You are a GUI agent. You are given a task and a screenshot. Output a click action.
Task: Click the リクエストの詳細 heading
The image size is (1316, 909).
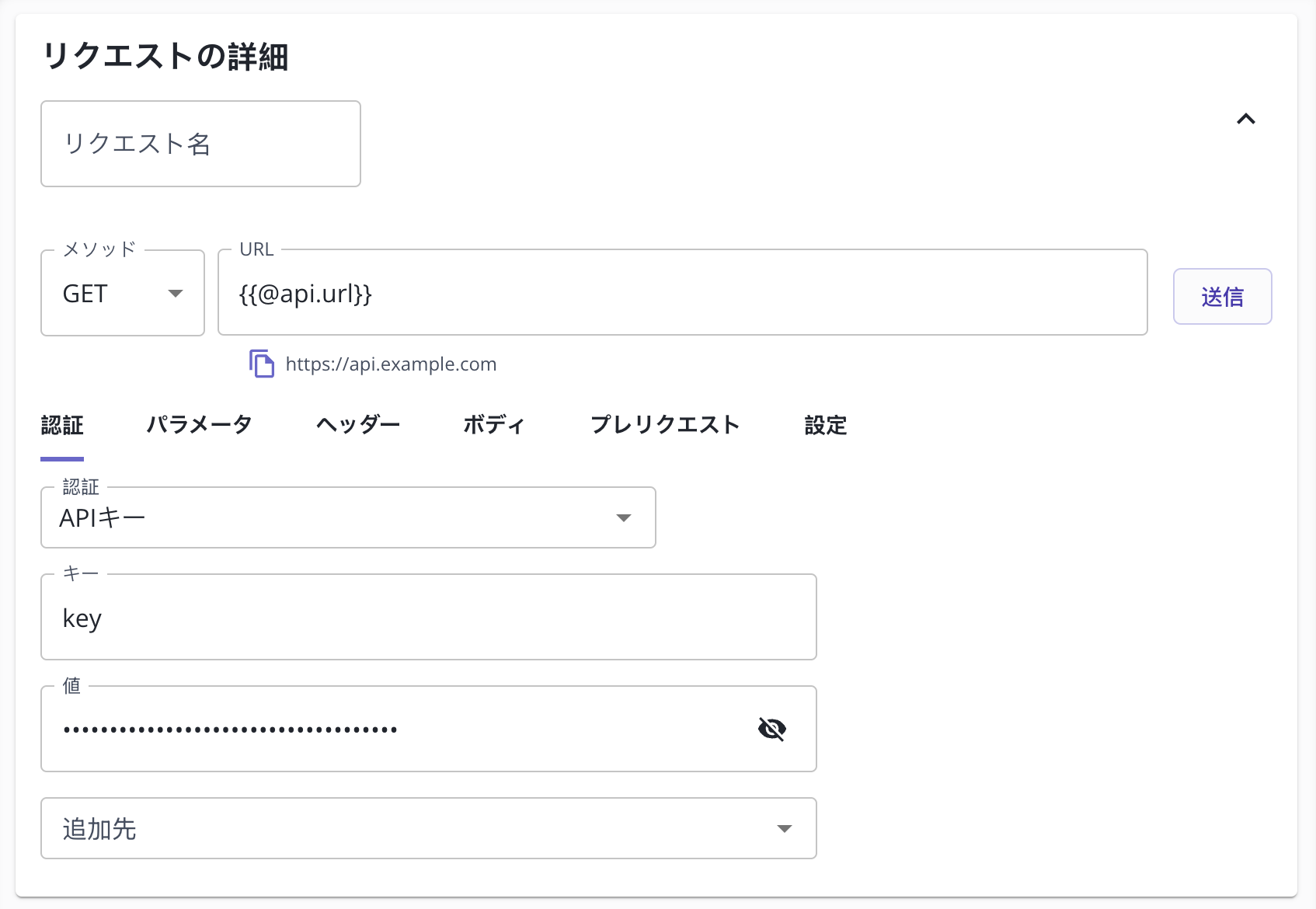pos(165,57)
